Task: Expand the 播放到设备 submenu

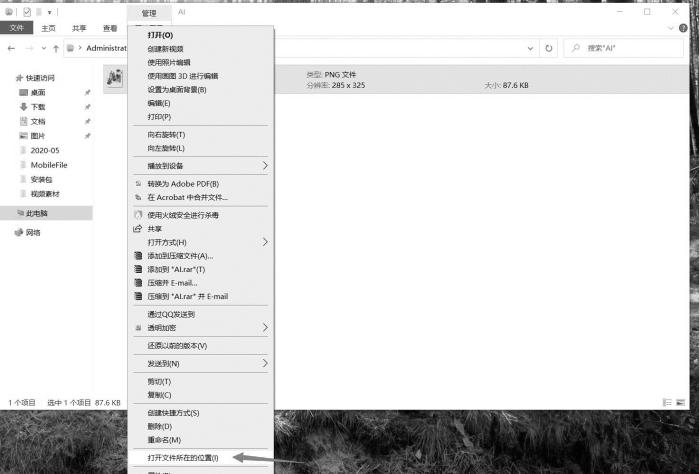Action: (201, 166)
